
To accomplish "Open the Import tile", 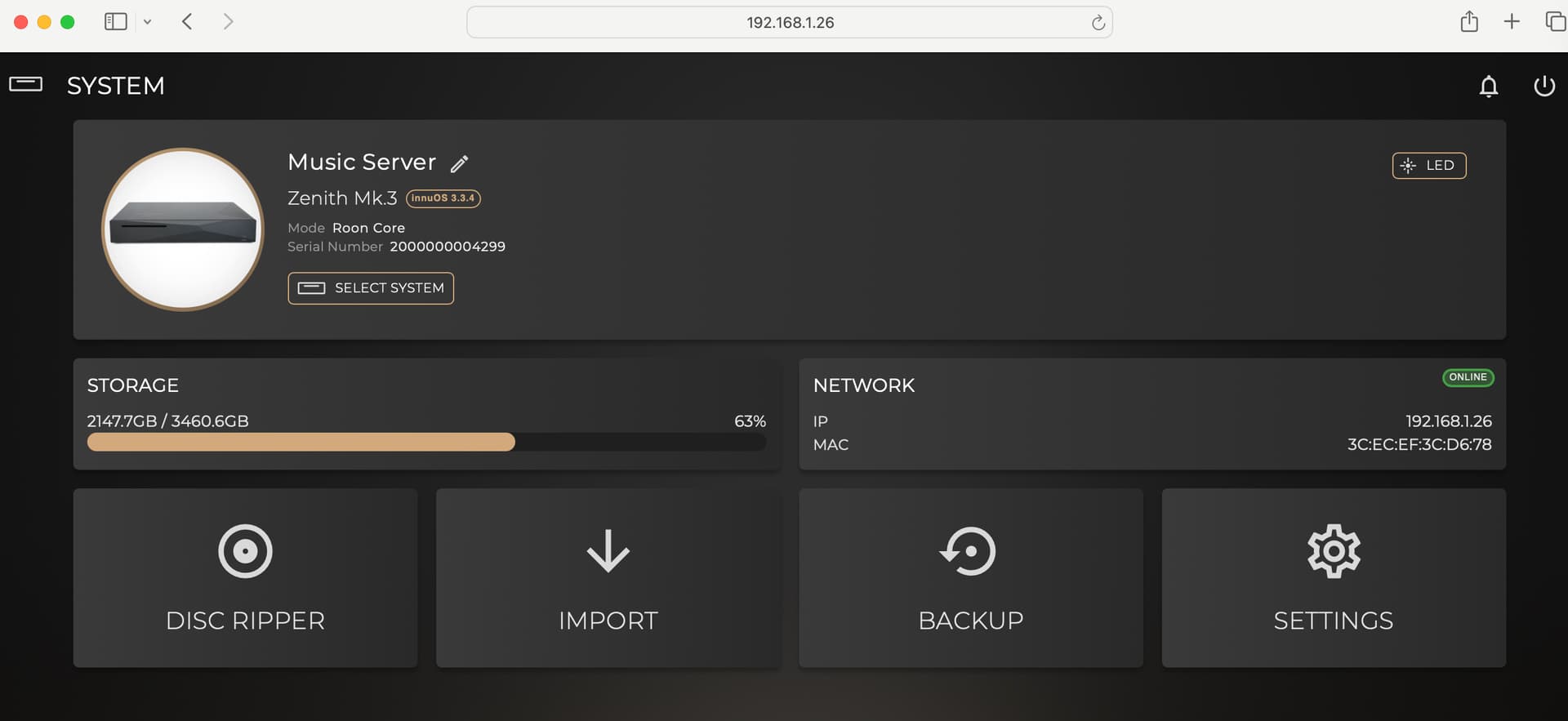I will point(608,578).
